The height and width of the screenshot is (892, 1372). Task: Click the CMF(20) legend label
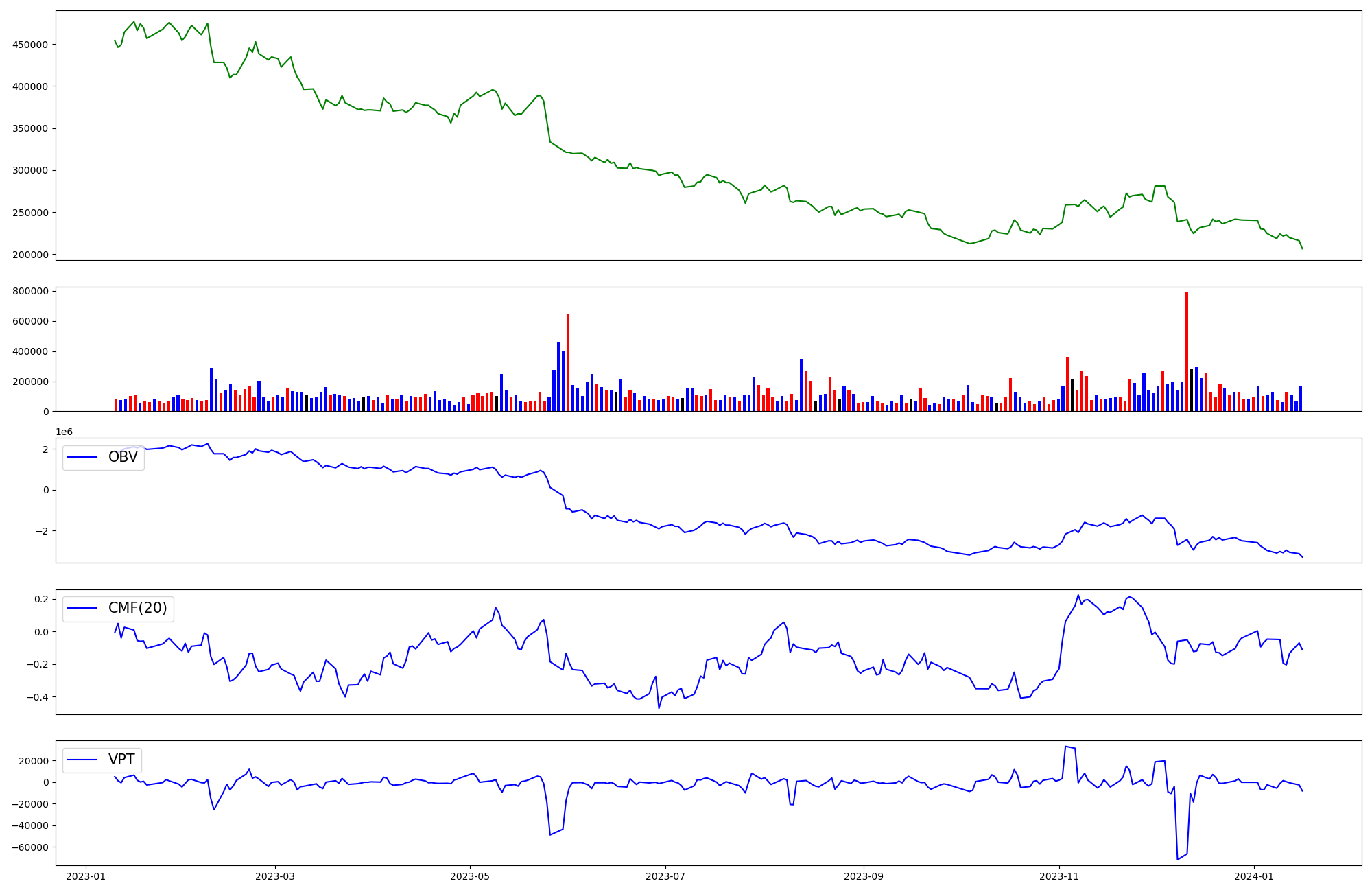pos(137,609)
